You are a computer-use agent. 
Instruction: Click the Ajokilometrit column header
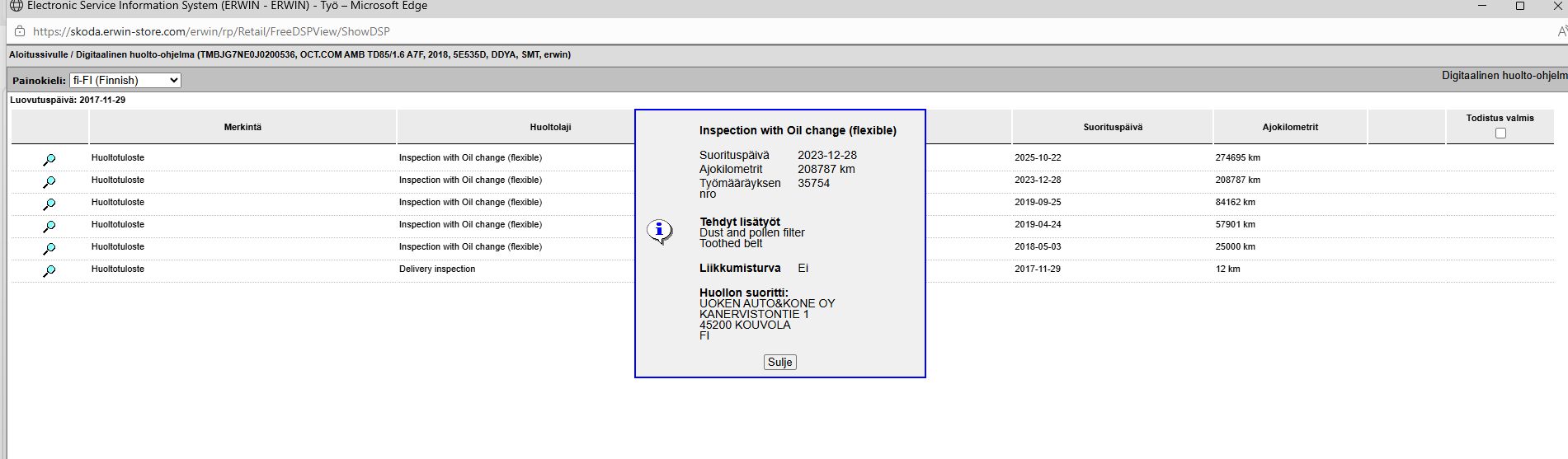coord(1290,127)
